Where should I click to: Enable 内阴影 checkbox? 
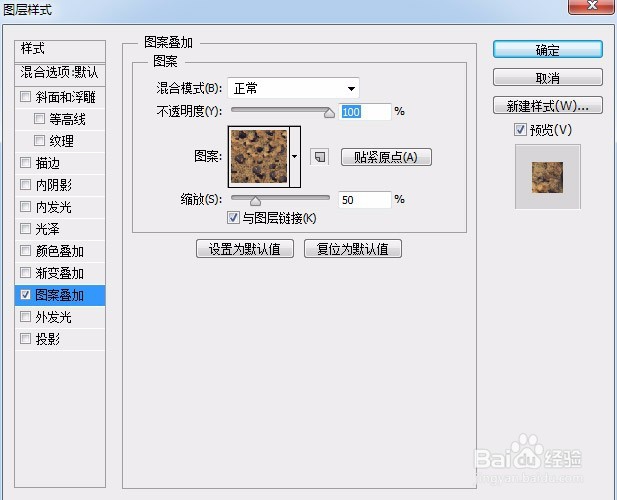[x=26, y=185]
